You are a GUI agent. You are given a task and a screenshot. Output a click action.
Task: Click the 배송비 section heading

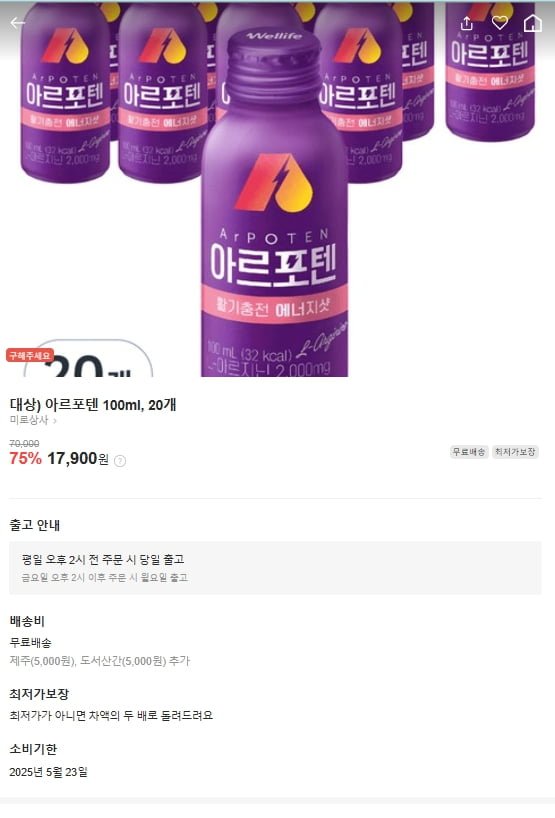pos(27,621)
